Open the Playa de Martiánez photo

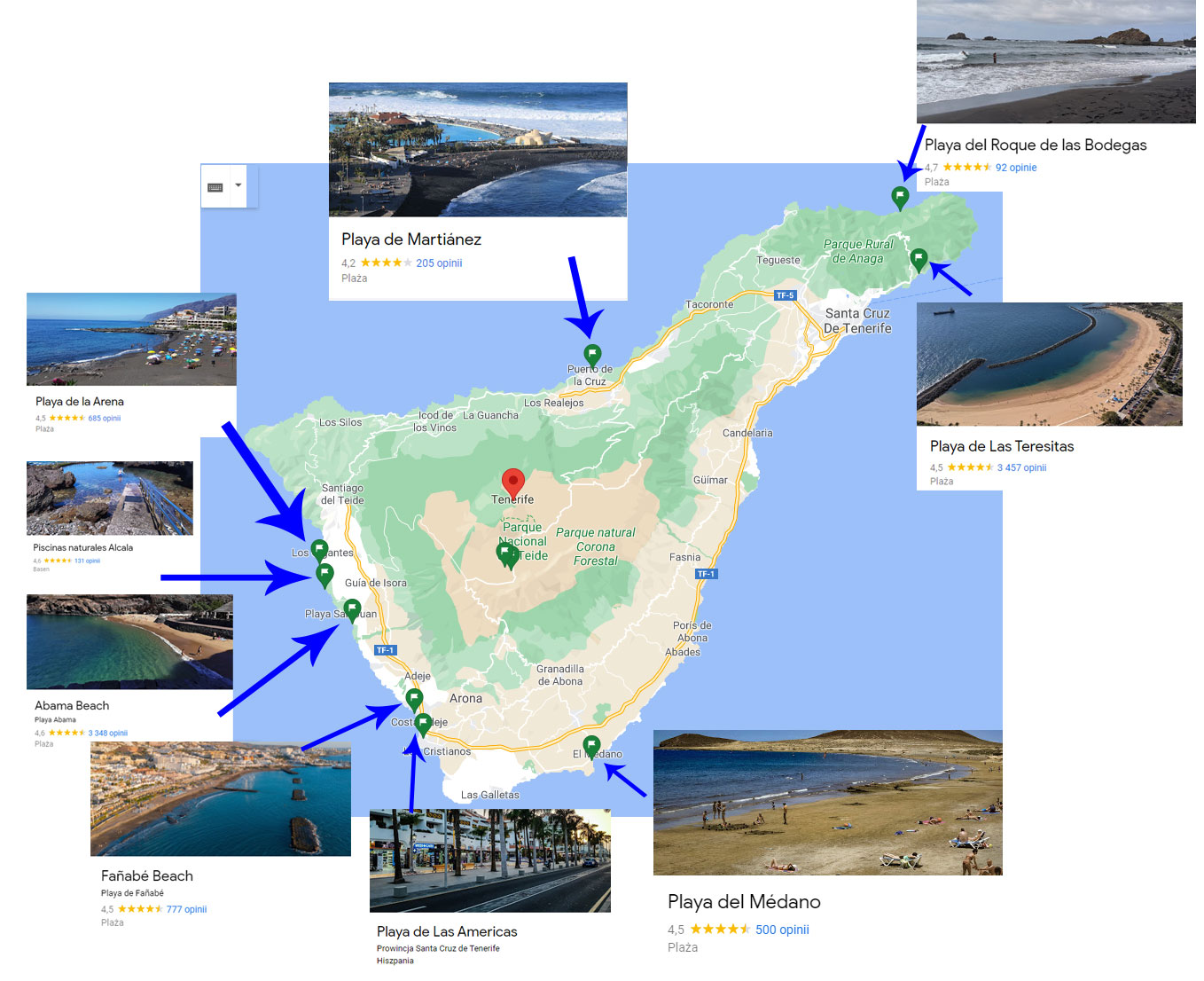478,150
